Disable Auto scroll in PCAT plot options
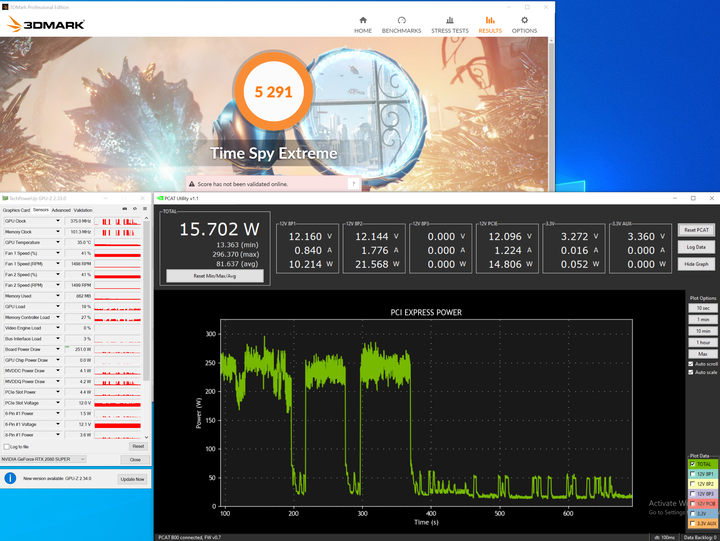This screenshot has height=541, width=720. point(691,364)
